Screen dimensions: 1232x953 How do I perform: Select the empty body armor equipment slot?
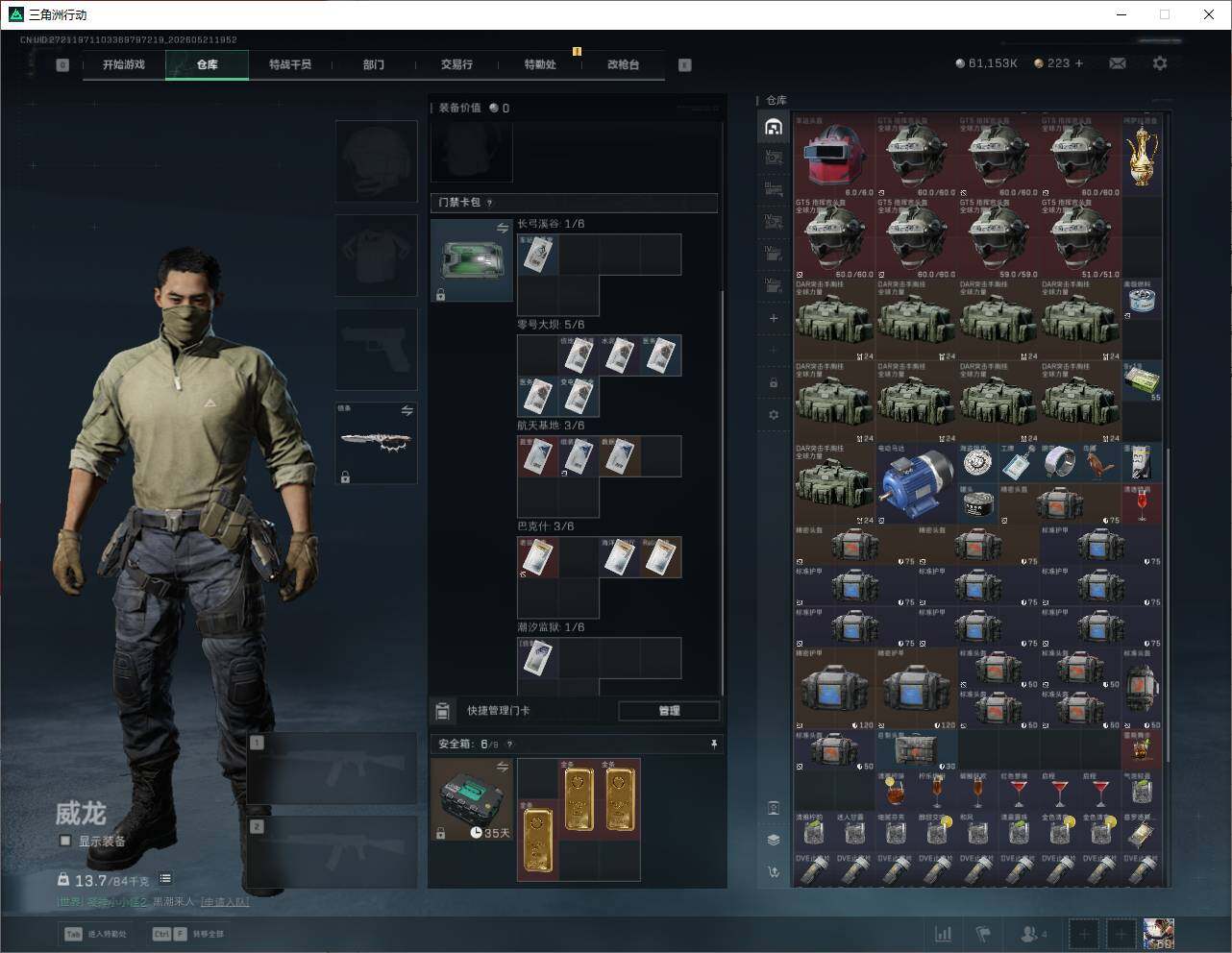point(376,255)
